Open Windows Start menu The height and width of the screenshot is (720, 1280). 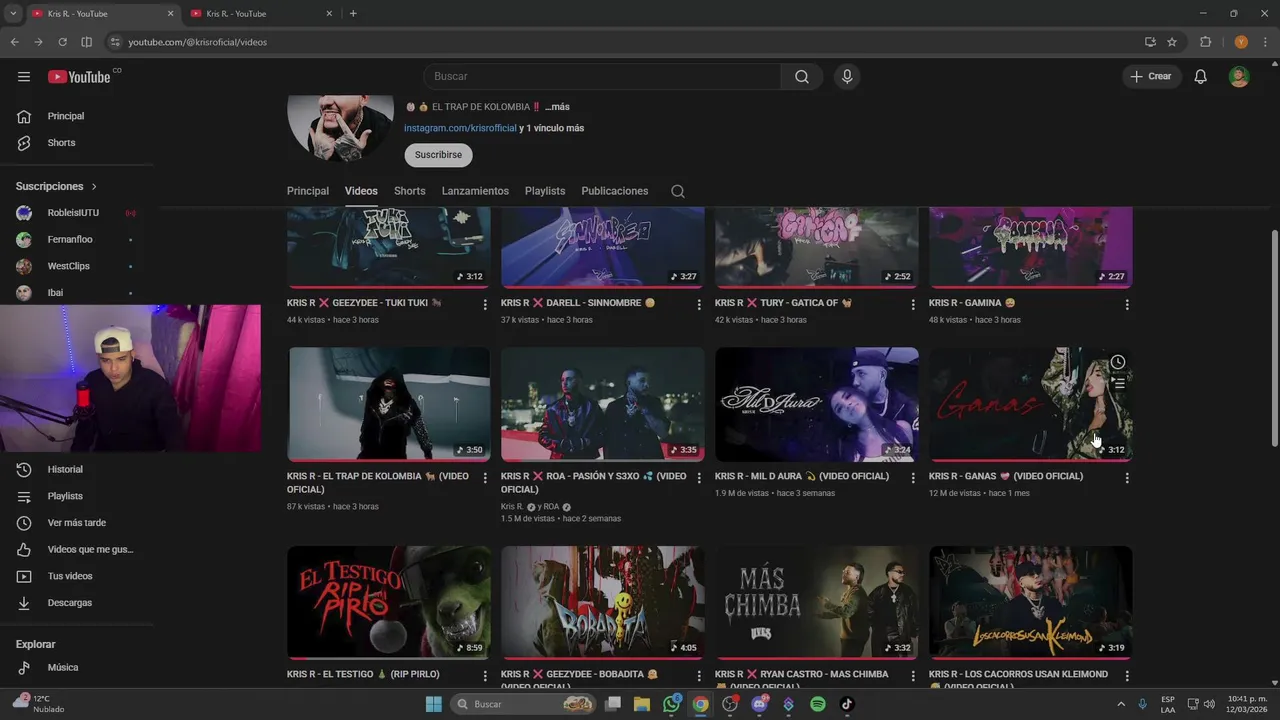[433, 704]
